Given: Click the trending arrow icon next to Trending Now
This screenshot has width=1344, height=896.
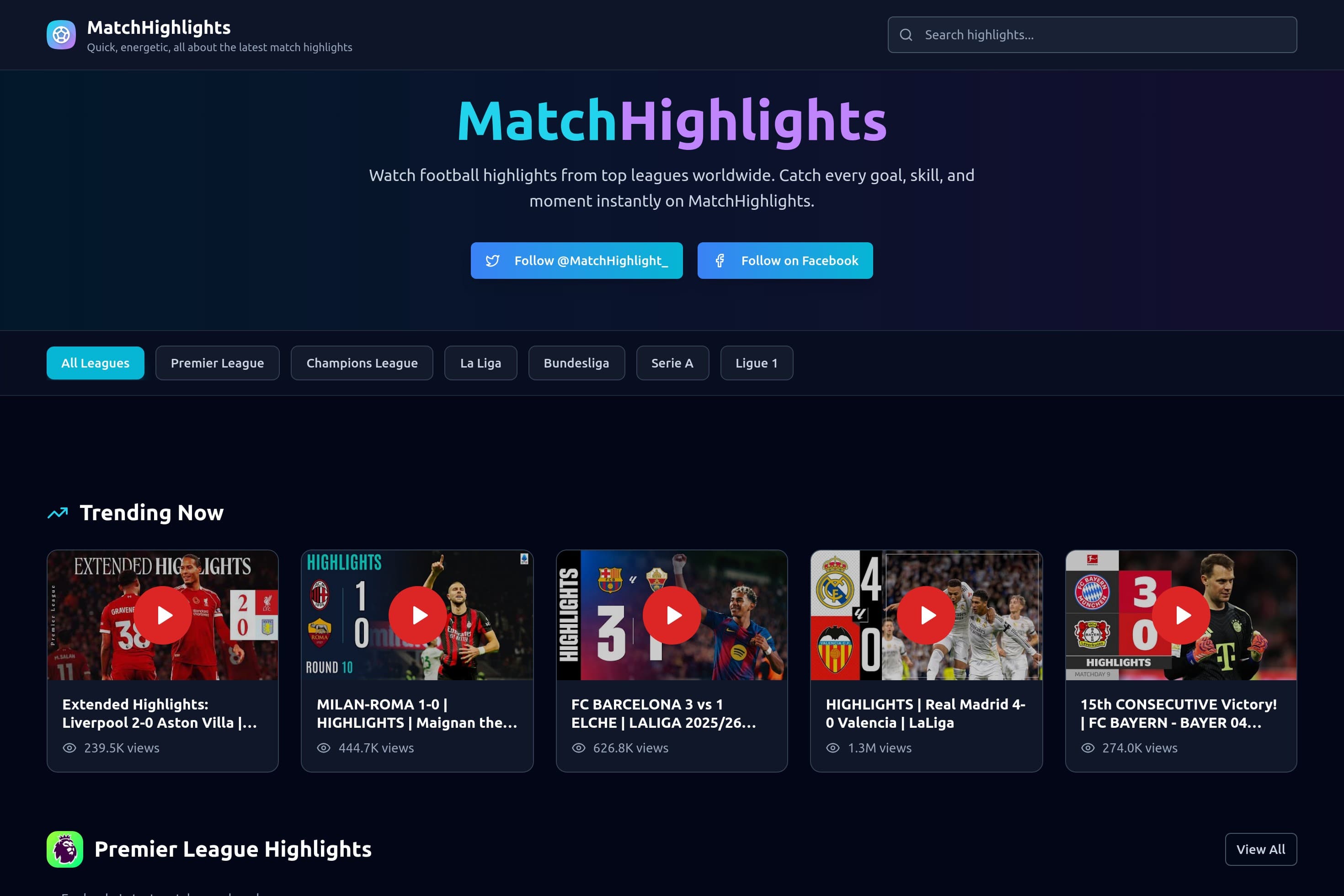Looking at the screenshot, I should (58, 512).
